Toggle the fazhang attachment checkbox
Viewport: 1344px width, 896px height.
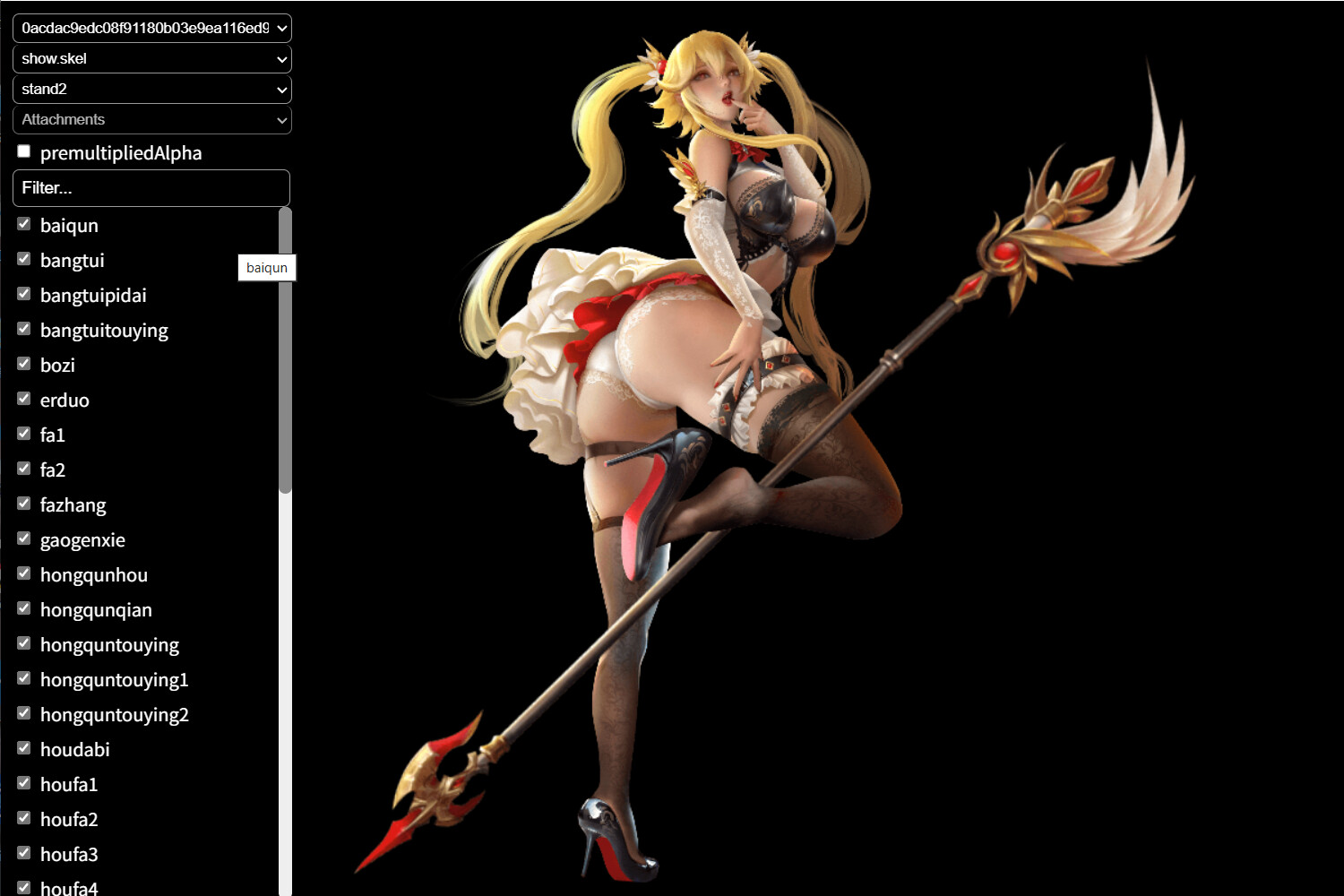(x=24, y=504)
